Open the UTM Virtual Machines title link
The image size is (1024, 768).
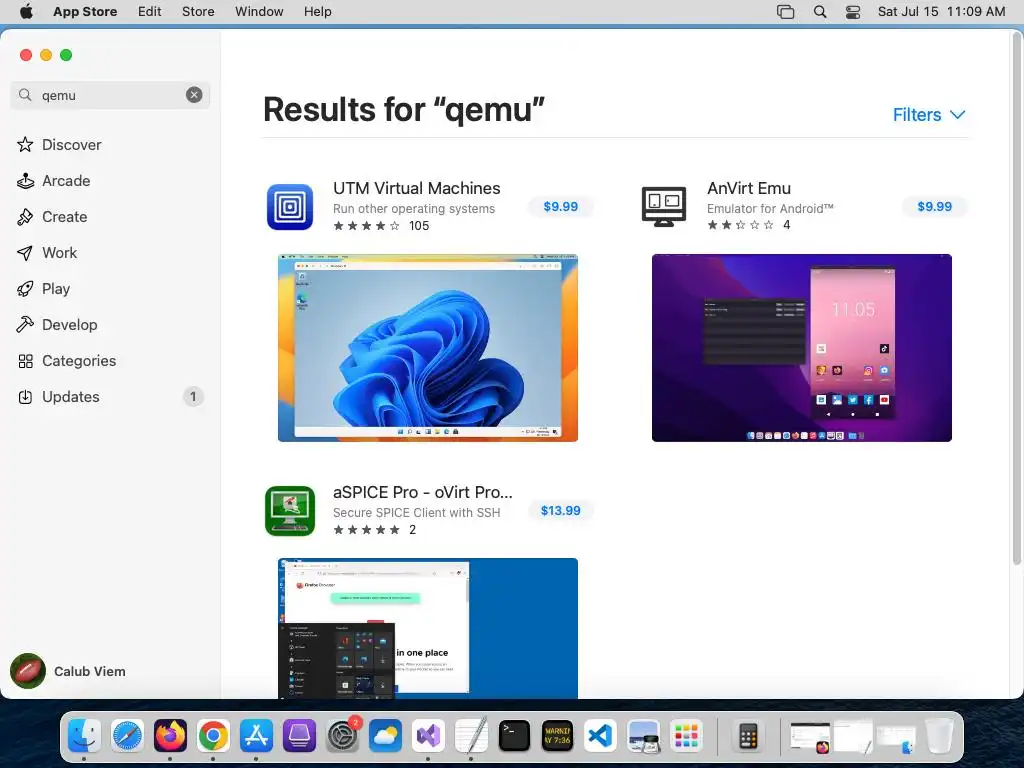[x=417, y=188]
